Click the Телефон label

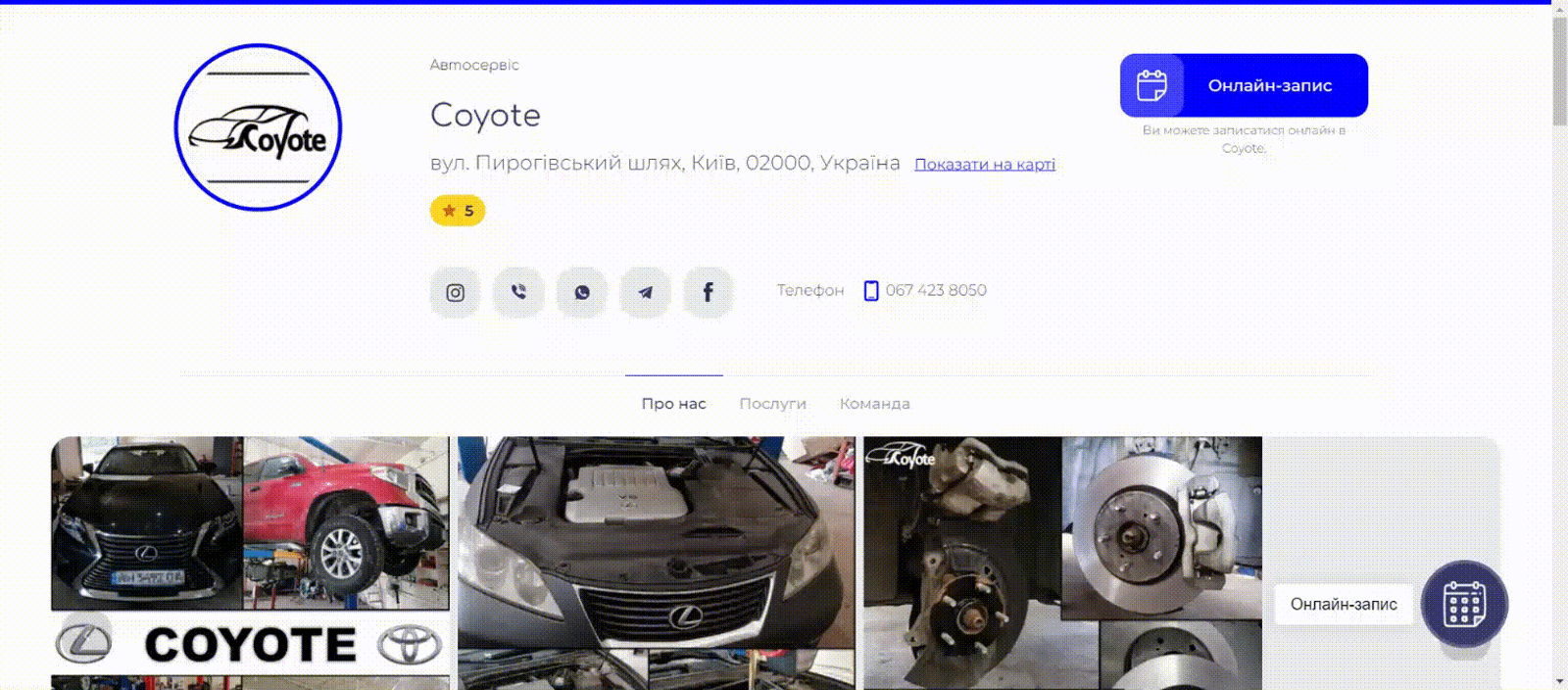tap(810, 290)
